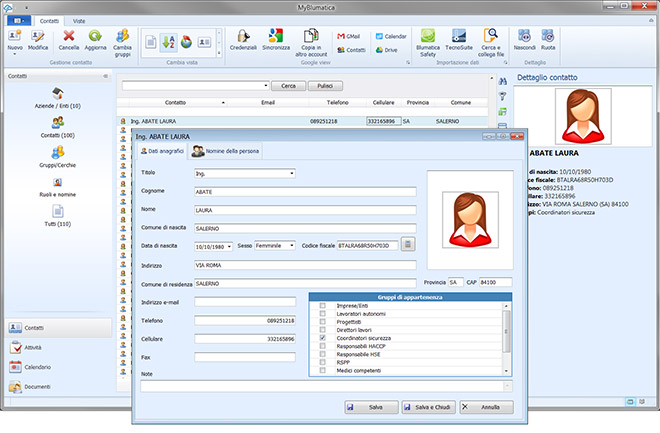Check the RSPP group
The width and height of the screenshot is (660, 433).
tap(322, 362)
